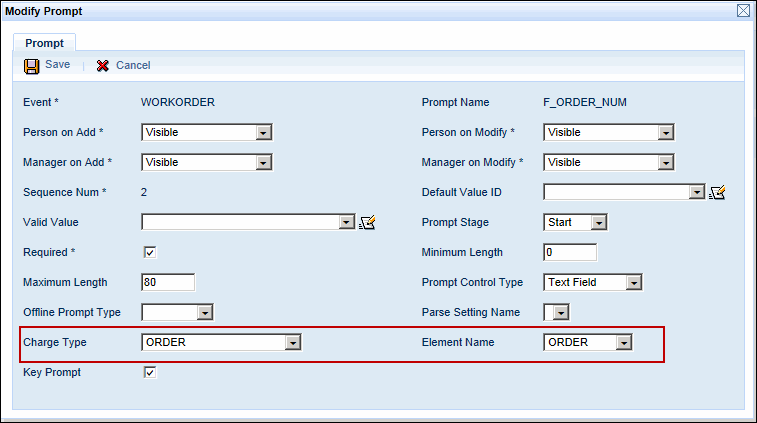The width and height of the screenshot is (757, 423).
Task: Uncheck the Key Prompt checkbox
Action: click(150, 372)
